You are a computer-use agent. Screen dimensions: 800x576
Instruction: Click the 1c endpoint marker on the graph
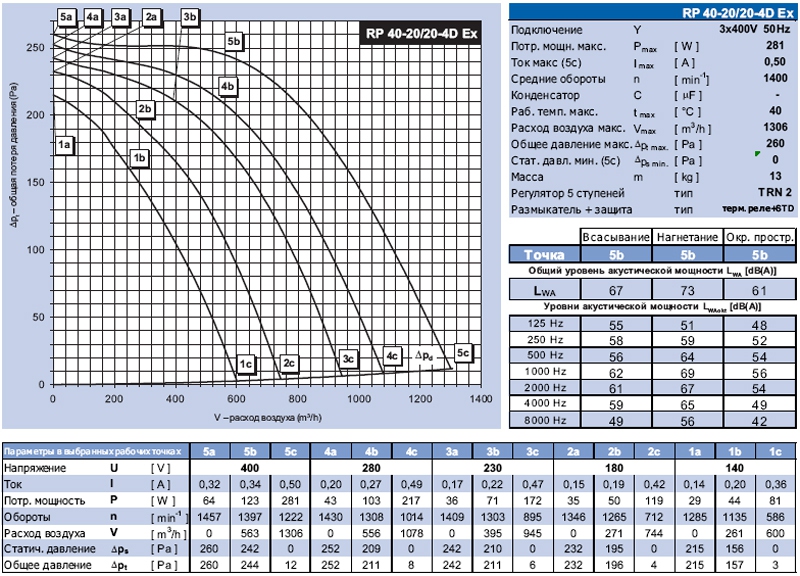[246, 362]
